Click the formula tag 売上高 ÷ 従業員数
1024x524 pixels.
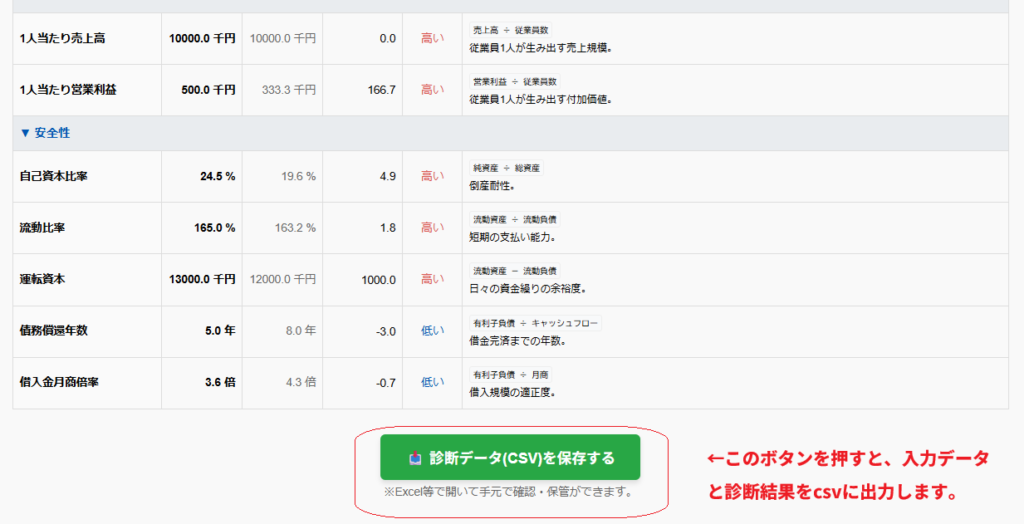[x=511, y=30]
